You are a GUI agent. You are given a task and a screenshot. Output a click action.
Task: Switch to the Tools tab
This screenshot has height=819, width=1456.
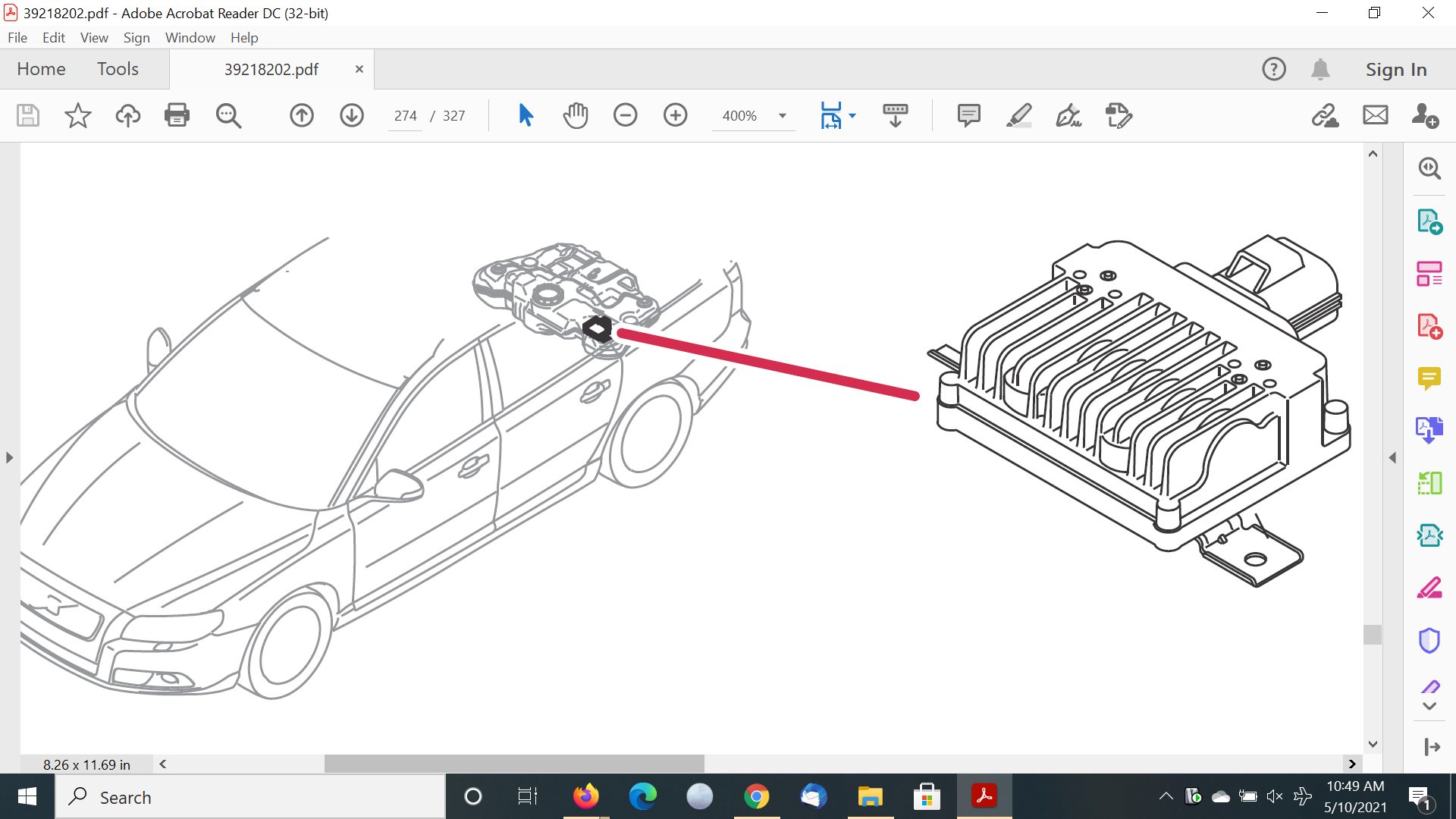point(118,69)
